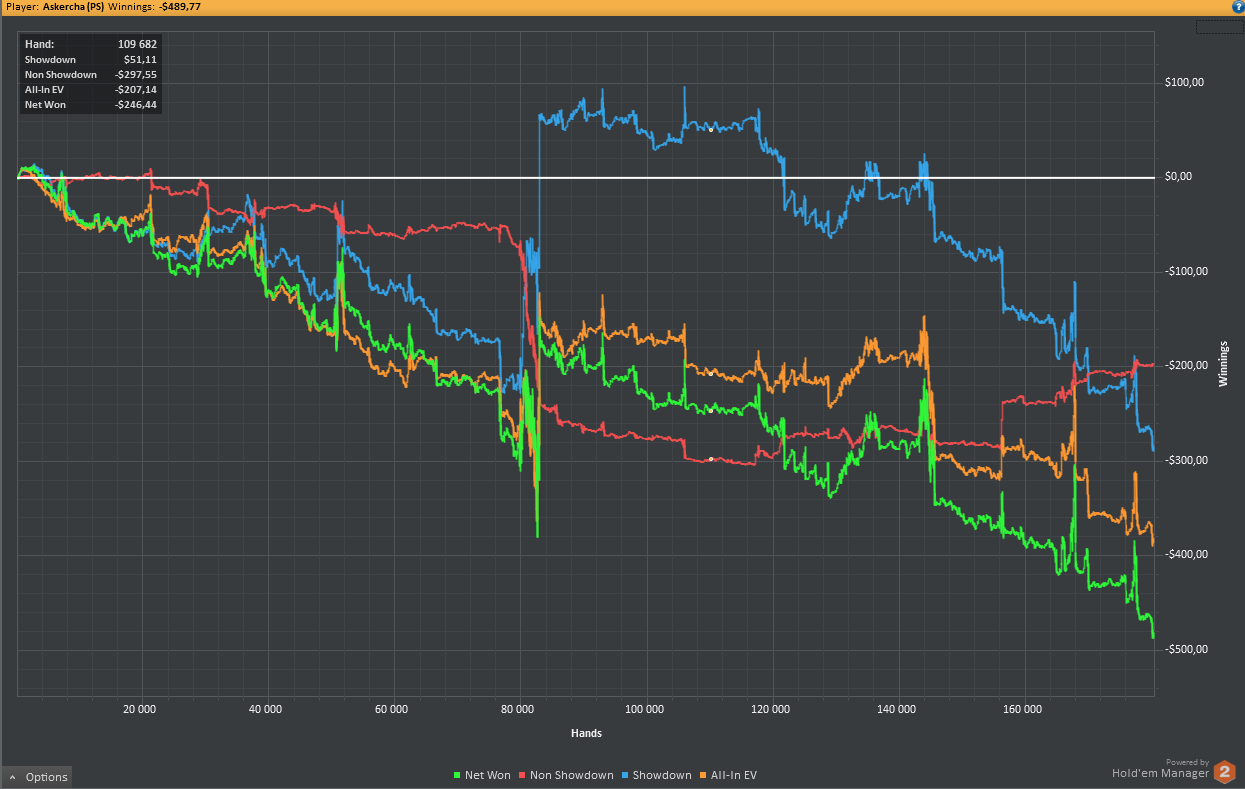
Task: Click the green Net Won legend square
Action: 457,776
